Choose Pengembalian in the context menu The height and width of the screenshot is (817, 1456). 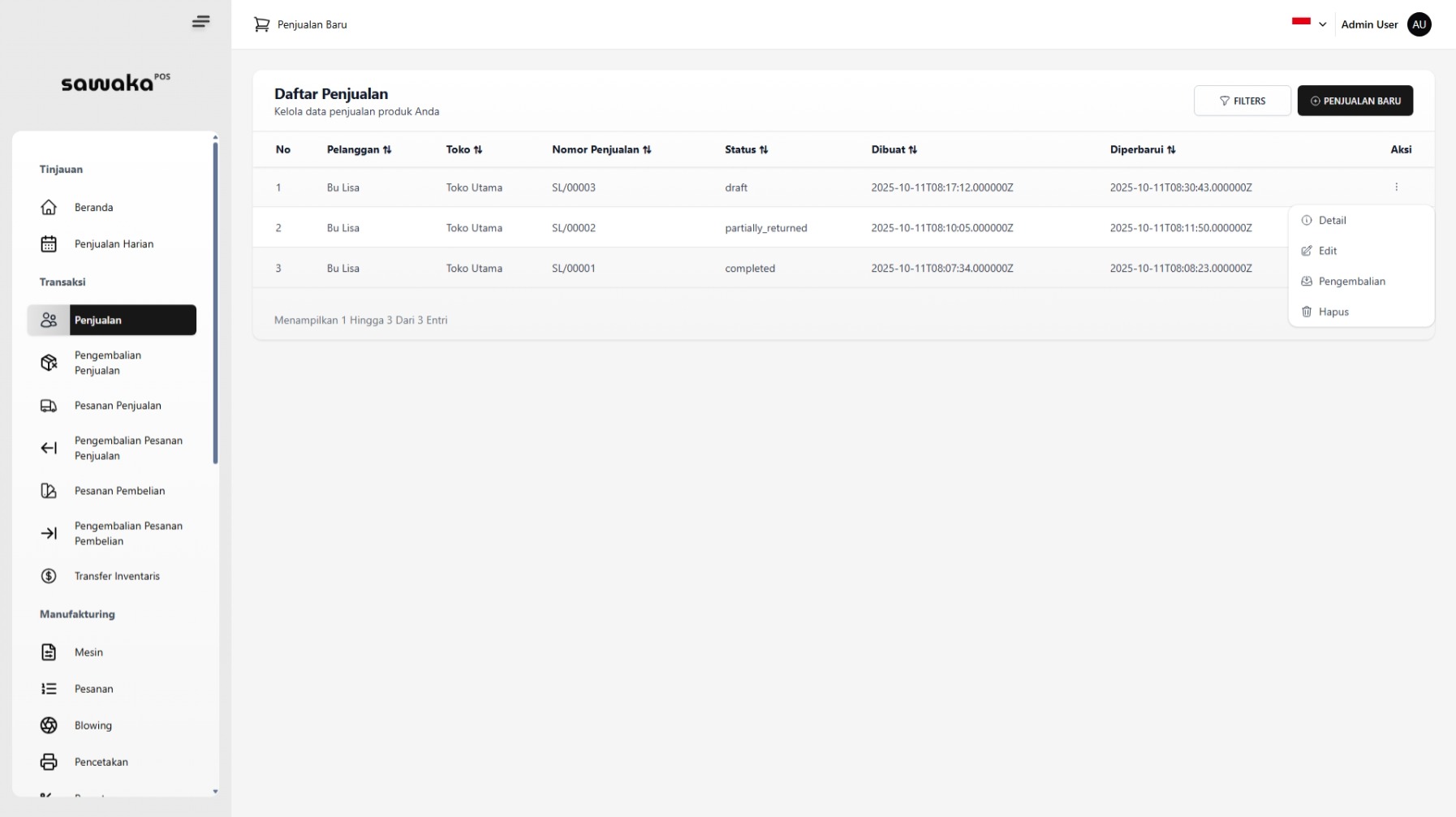click(1350, 281)
